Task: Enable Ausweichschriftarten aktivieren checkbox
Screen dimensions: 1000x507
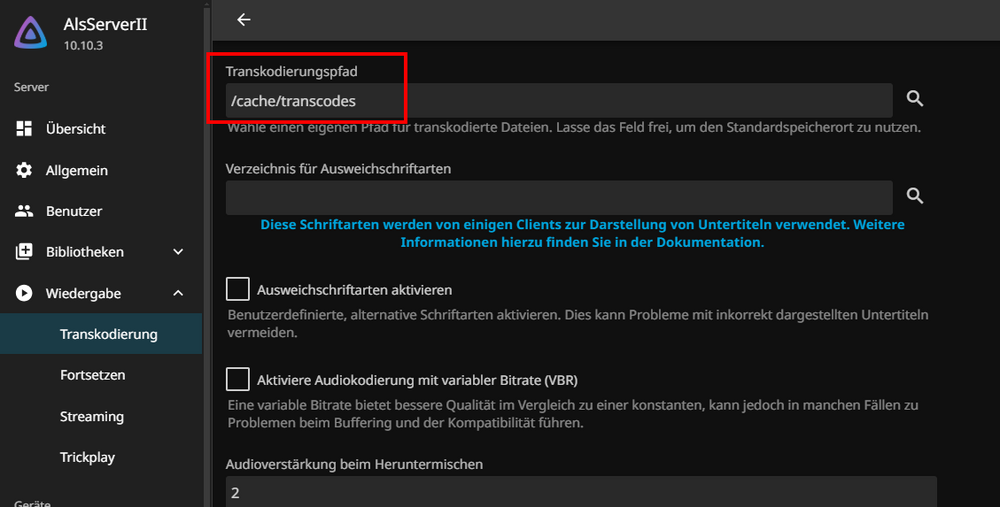Action: (237, 289)
